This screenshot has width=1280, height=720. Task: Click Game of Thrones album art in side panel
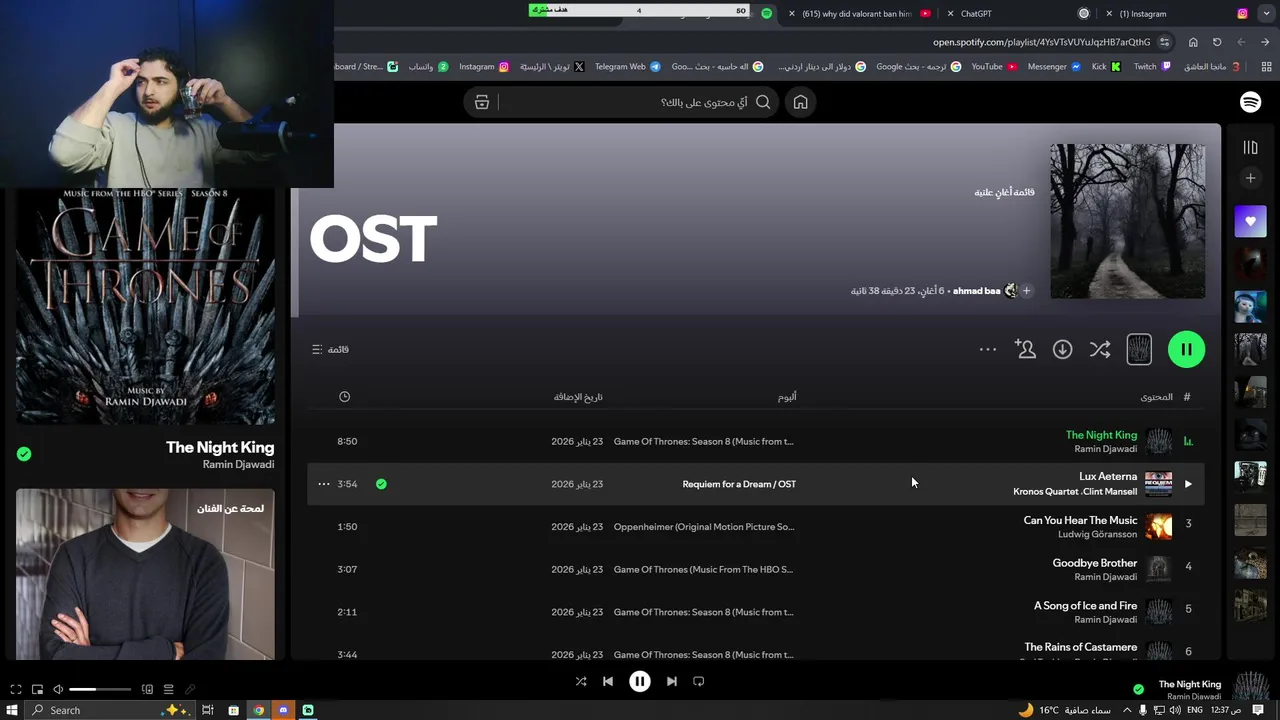145,307
